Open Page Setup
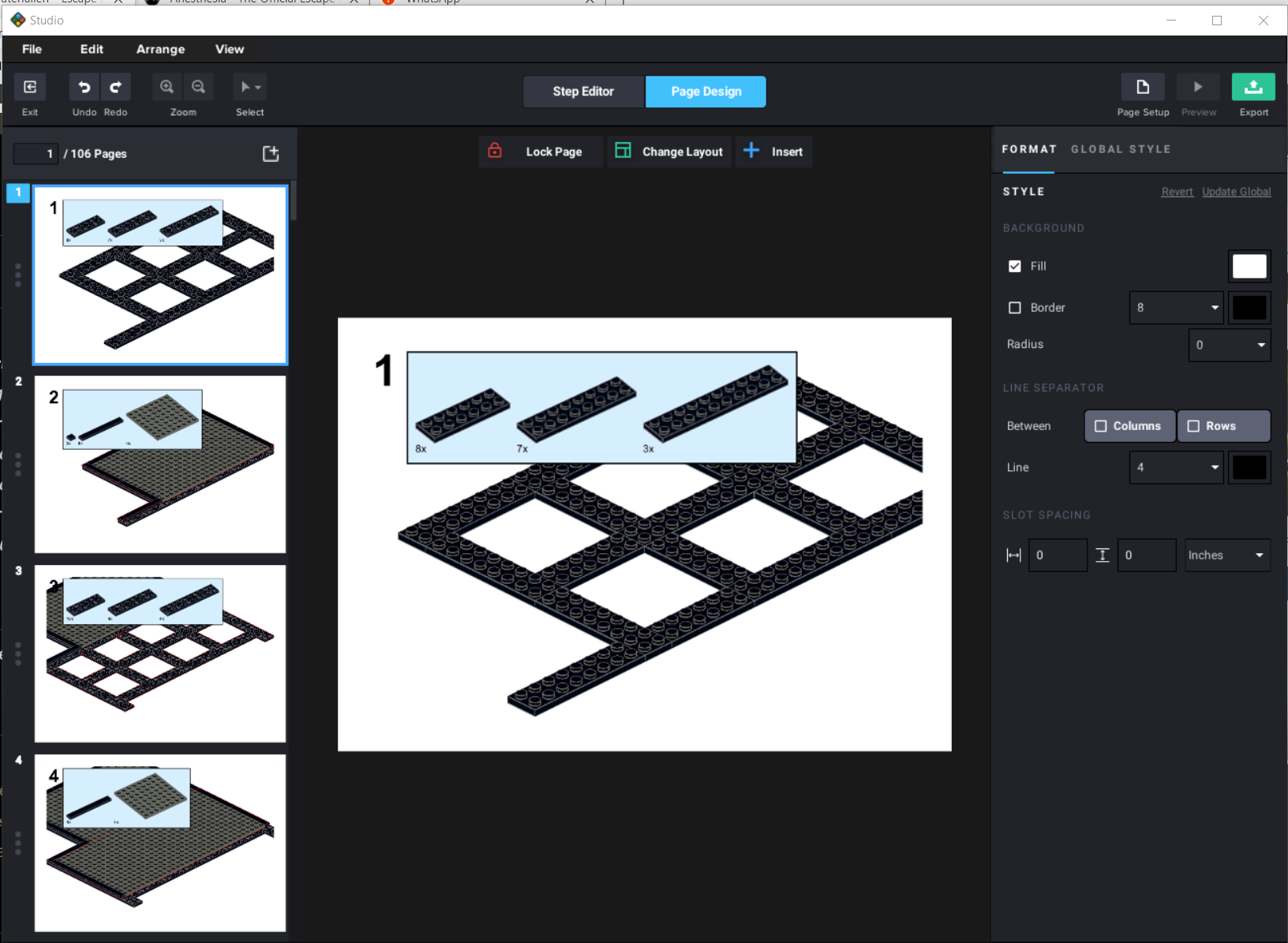The width and height of the screenshot is (1288, 943). [x=1142, y=88]
